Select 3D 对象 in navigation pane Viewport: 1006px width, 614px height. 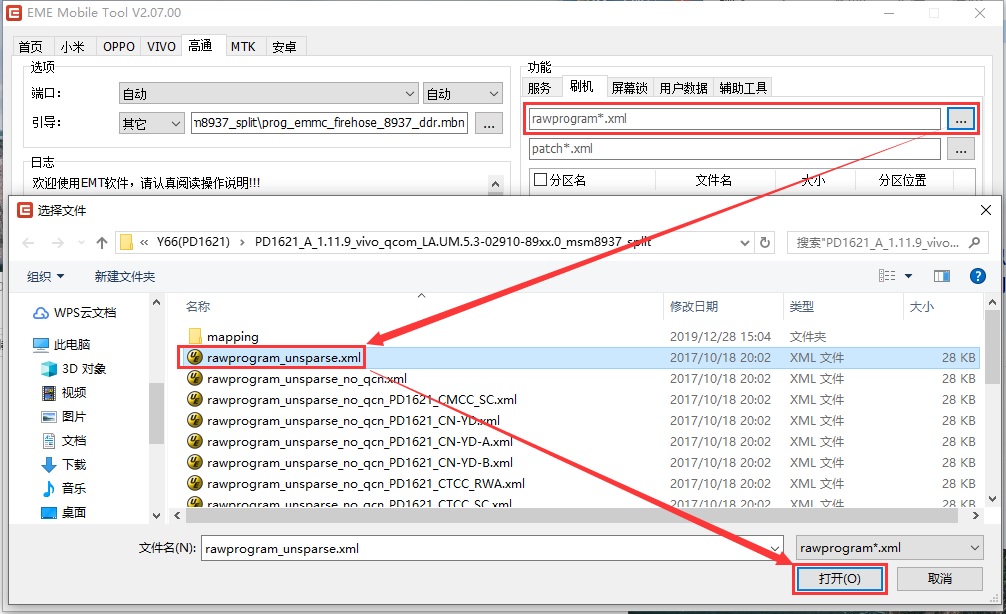(83, 368)
